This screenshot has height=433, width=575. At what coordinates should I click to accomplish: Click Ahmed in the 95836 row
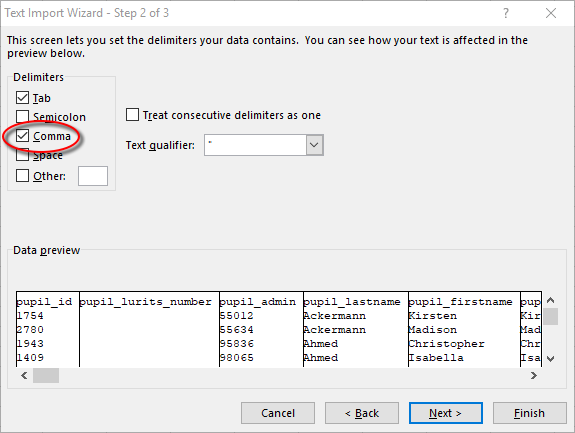321,344
